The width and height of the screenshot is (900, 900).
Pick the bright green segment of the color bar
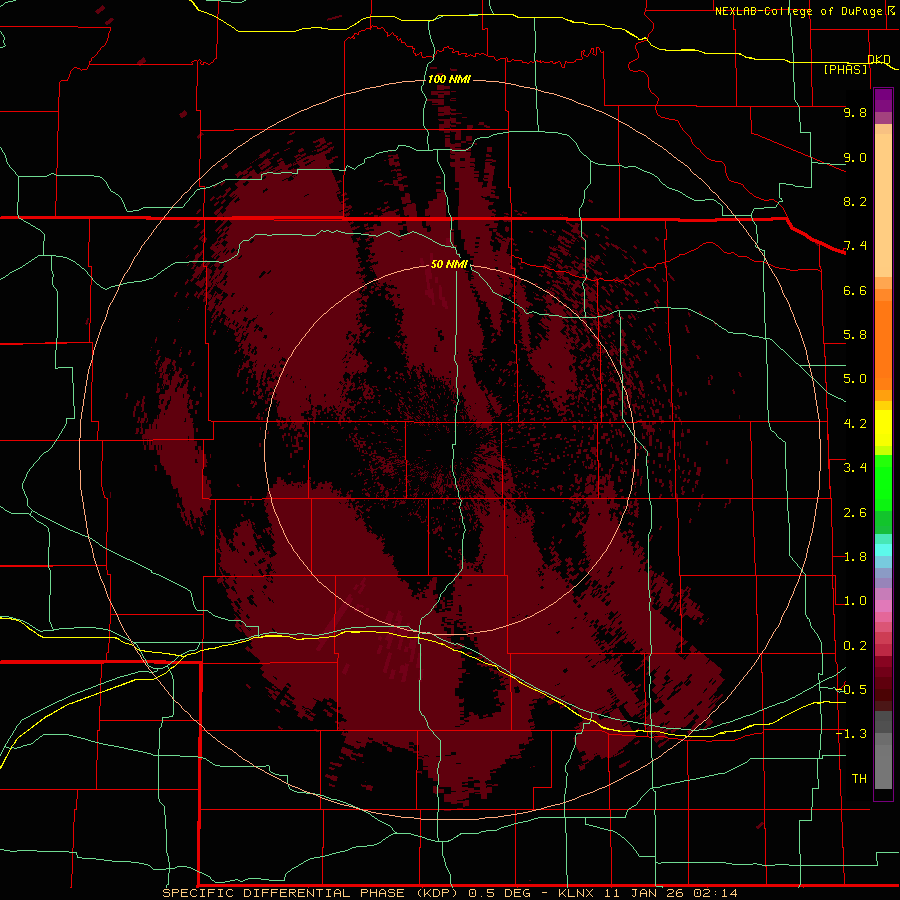883,482
